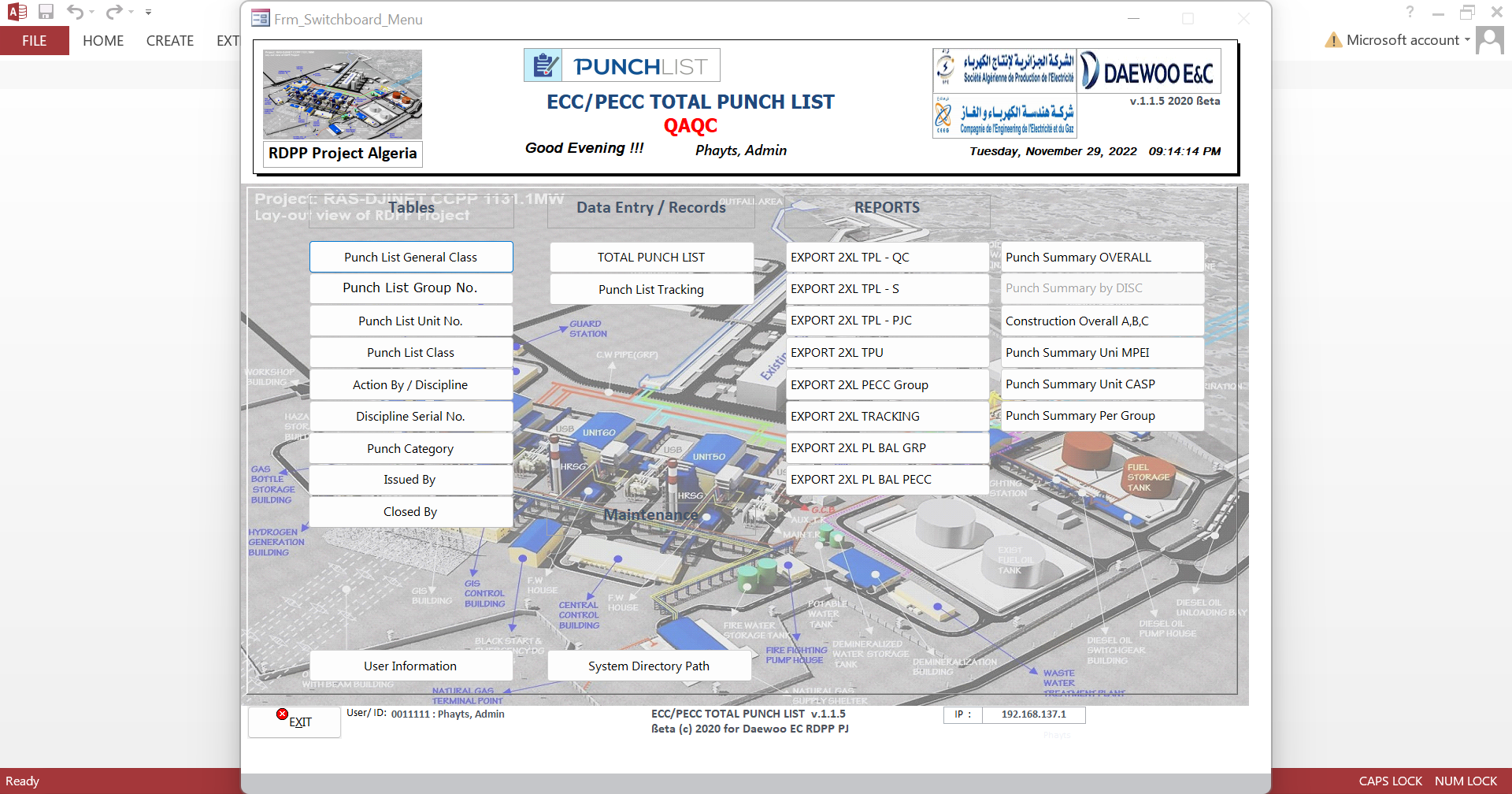1512x794 pixels.
Task: Open Punch List General Class table
Action: click(411, 257)
